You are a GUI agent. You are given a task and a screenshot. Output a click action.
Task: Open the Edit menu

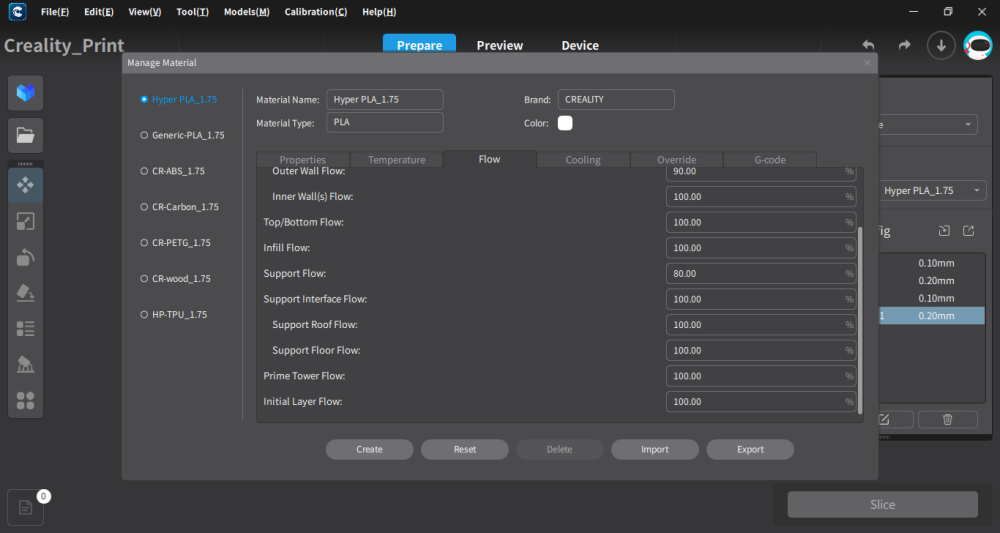click(x=99, y=12)
